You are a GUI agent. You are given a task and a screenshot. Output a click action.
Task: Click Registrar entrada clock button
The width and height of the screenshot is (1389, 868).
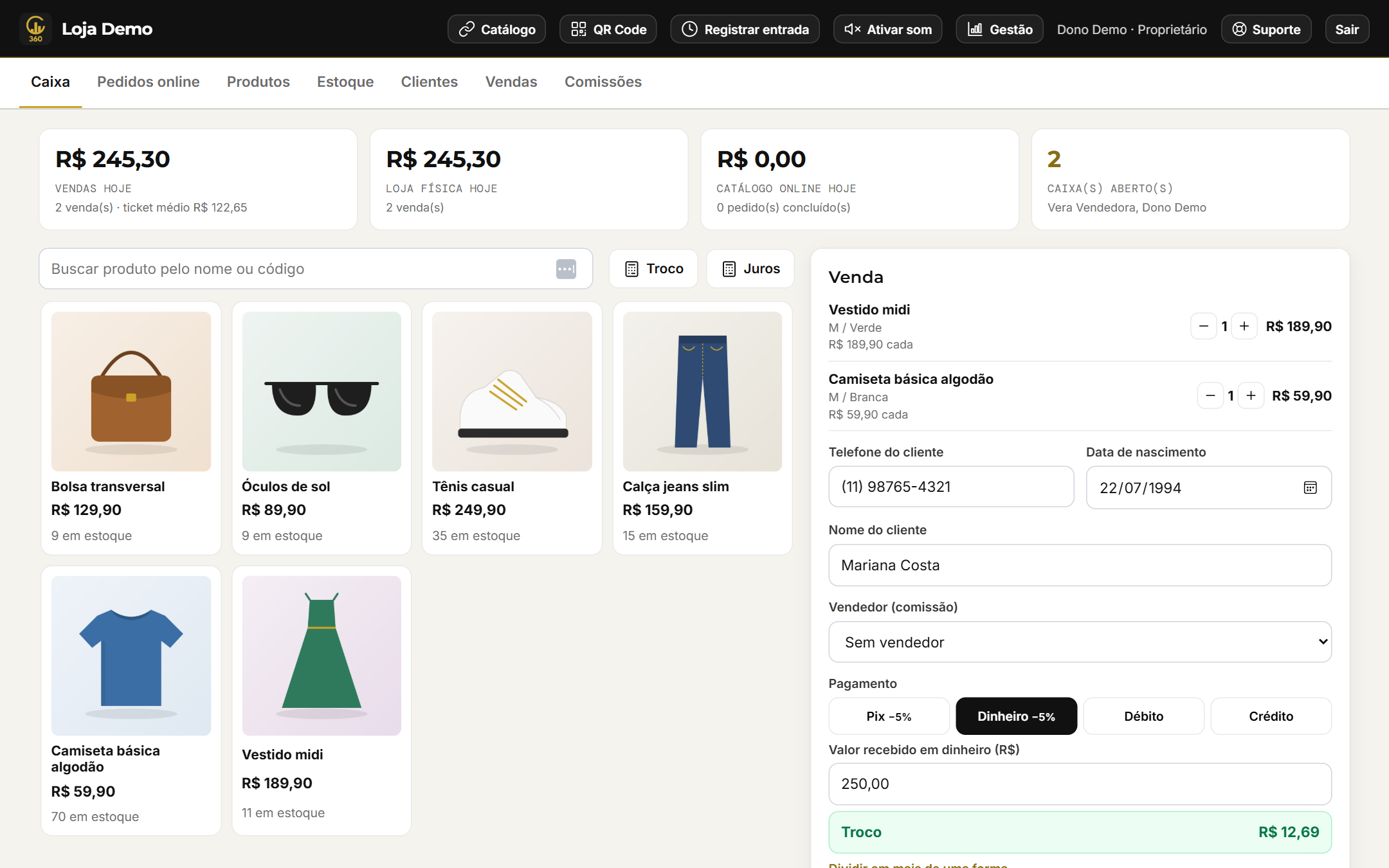click(x=745, y=30)
